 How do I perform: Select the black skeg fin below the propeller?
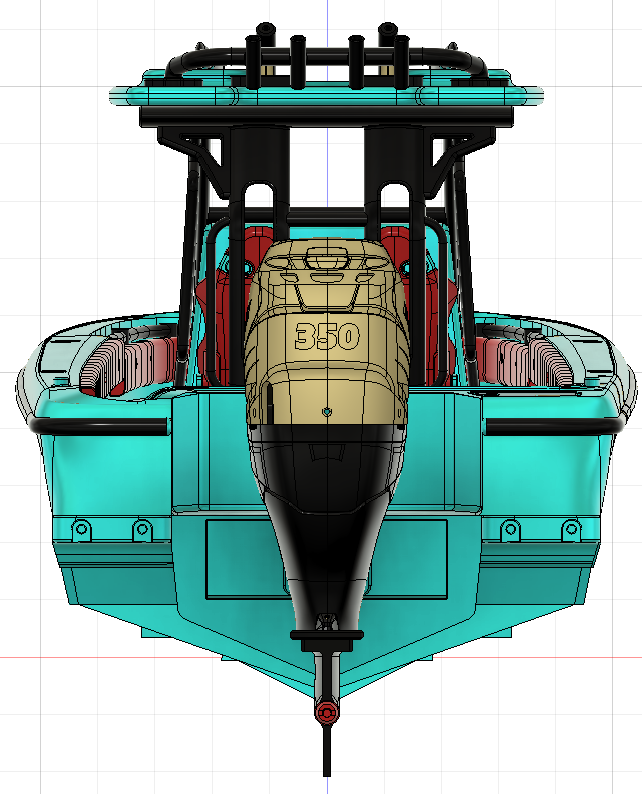pyautogui.click(x=327, y=749)
